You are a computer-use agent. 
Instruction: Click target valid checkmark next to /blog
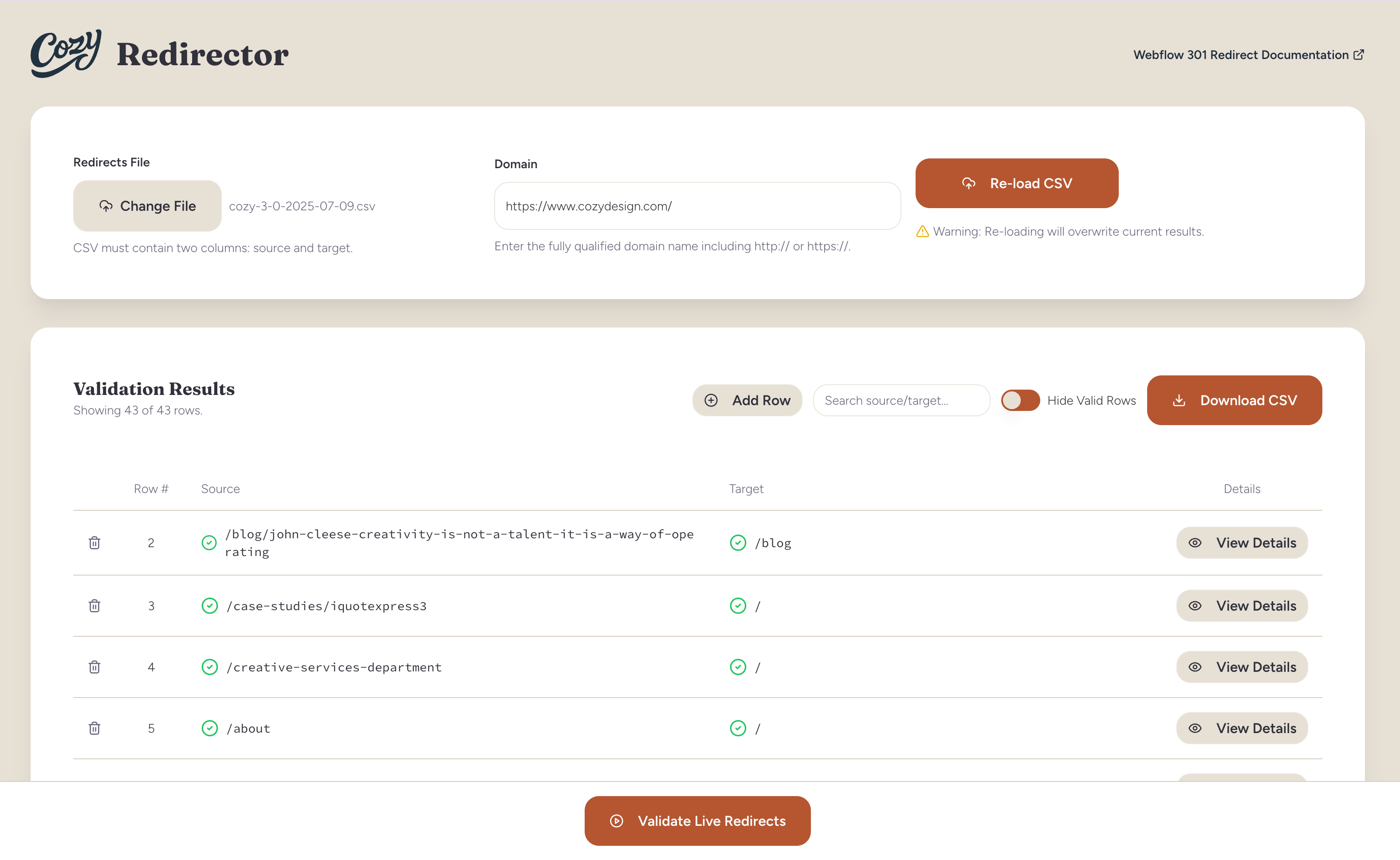(738, 543)
